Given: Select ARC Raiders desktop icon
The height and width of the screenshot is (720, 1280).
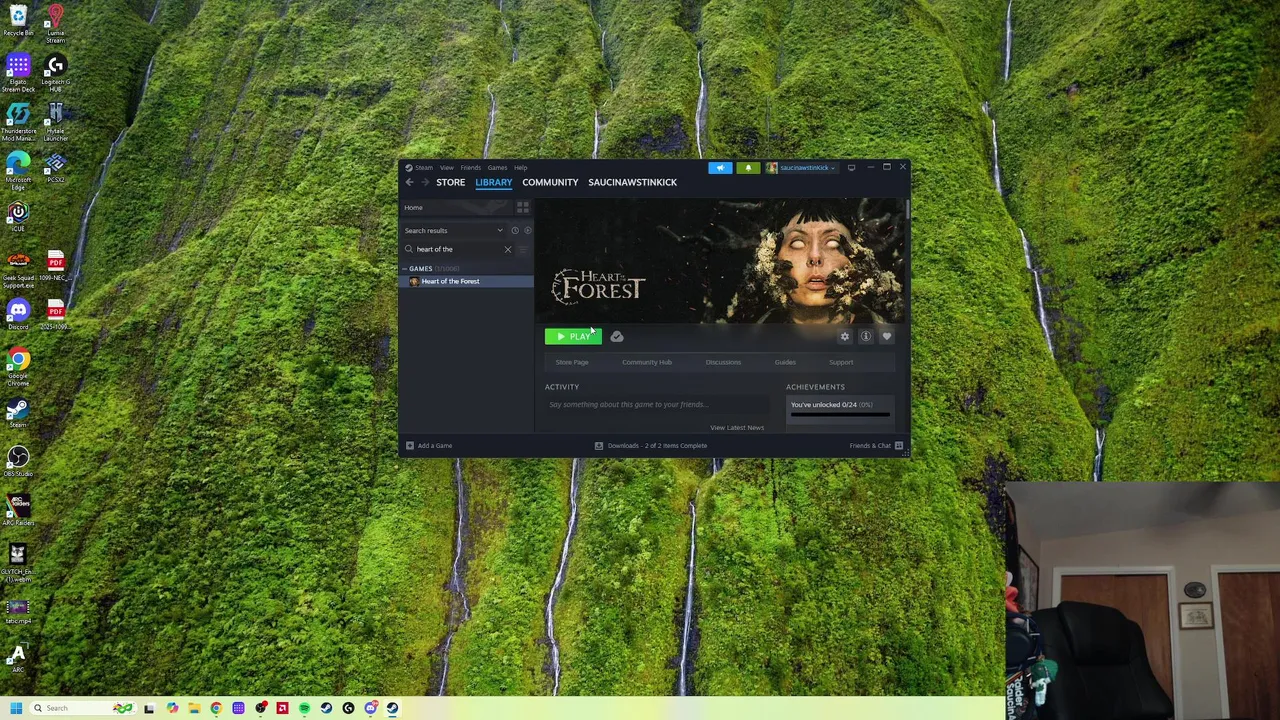Looking at the screenshot, I should click(x=18, y=509).
